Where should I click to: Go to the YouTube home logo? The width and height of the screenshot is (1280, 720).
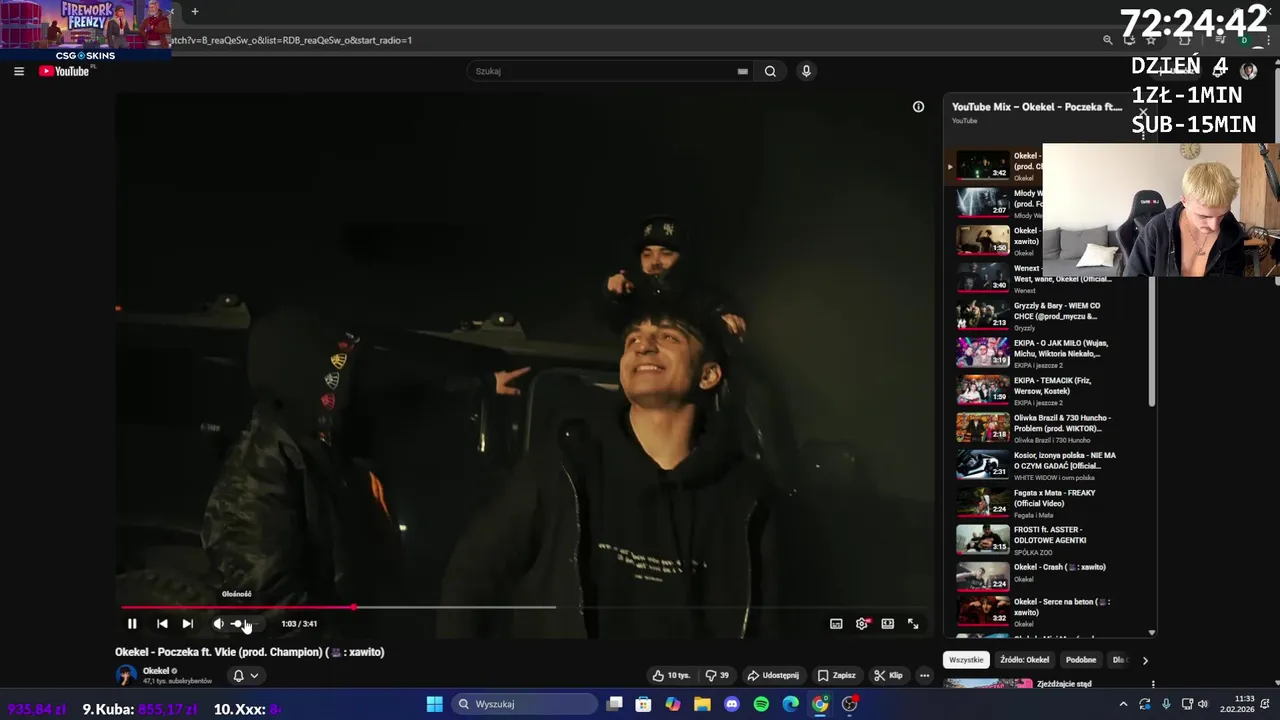pyautogui.click(x=65, y=71)
